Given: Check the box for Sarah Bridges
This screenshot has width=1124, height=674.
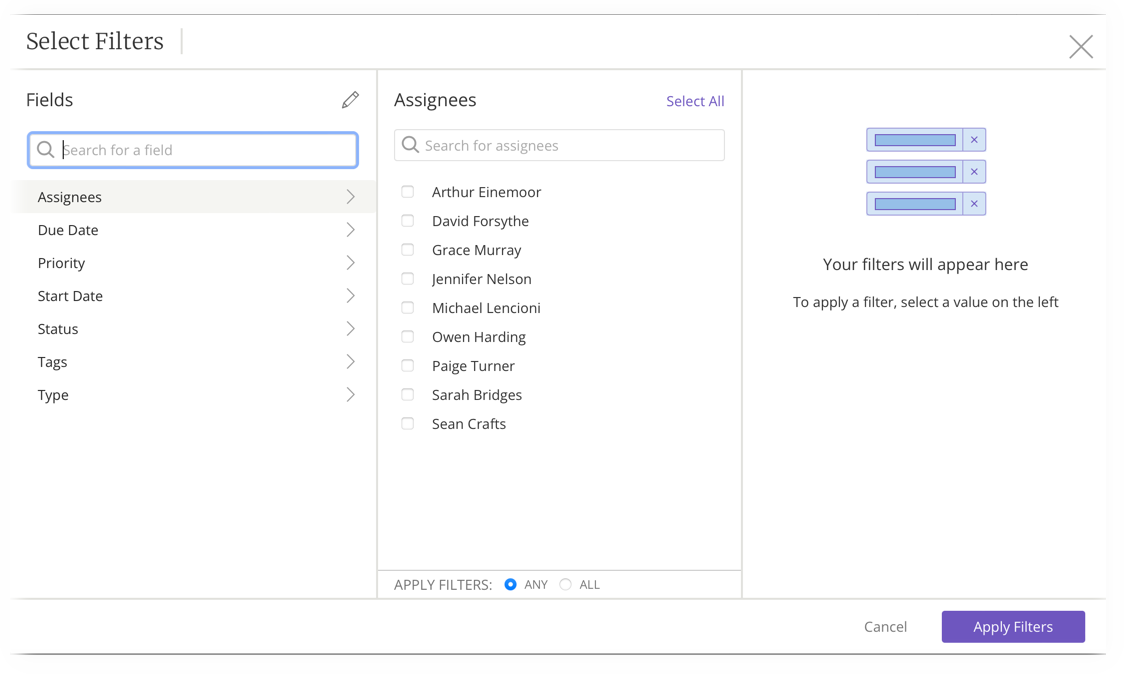Looking at the screenshot, I should click(407, 394).
